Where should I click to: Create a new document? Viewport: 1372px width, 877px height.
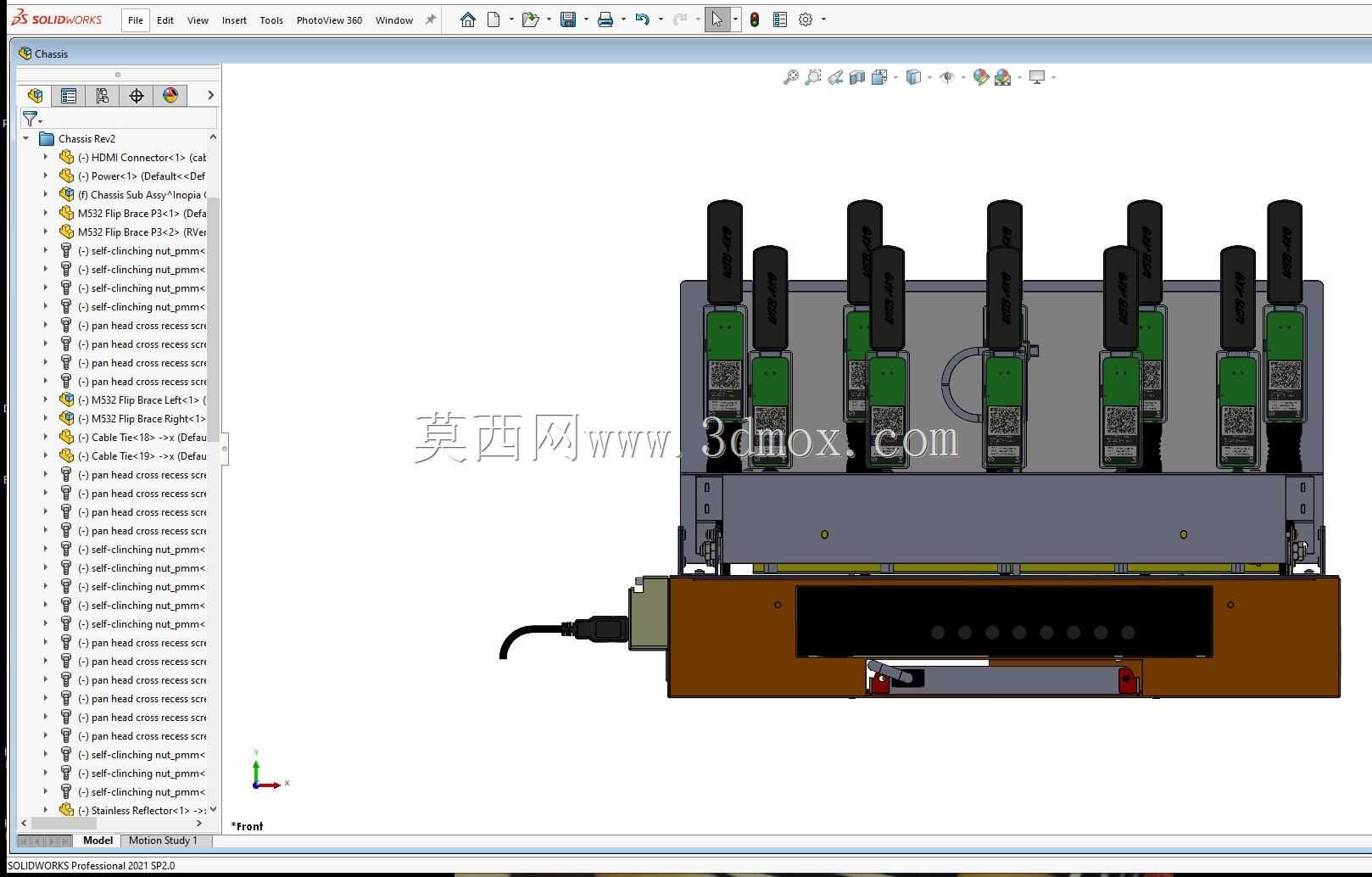(494, 20)
